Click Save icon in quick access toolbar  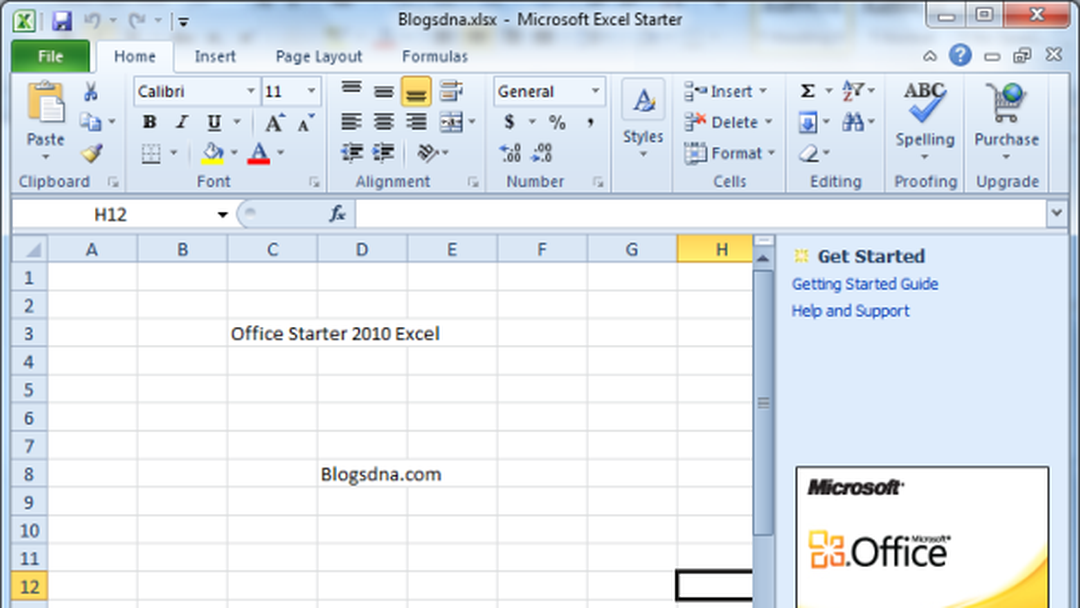pos(61,21)
